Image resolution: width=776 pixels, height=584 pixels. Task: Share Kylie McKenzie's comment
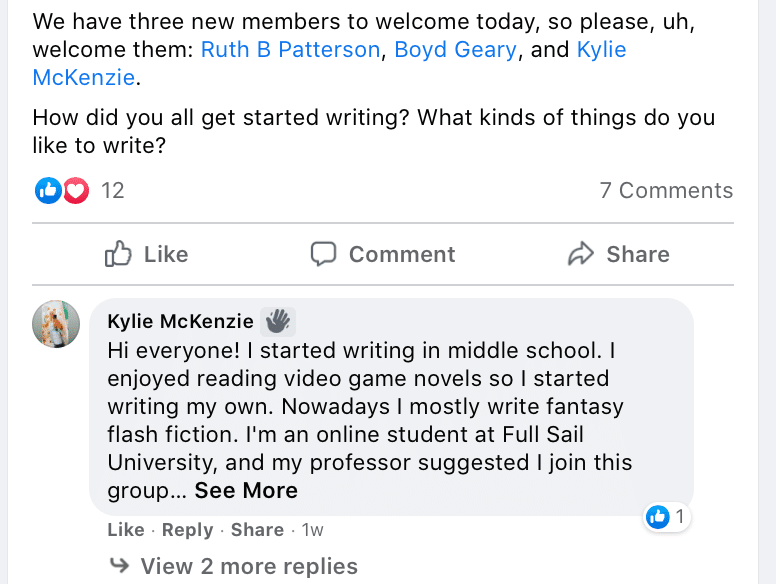click(x=257, y=530)
